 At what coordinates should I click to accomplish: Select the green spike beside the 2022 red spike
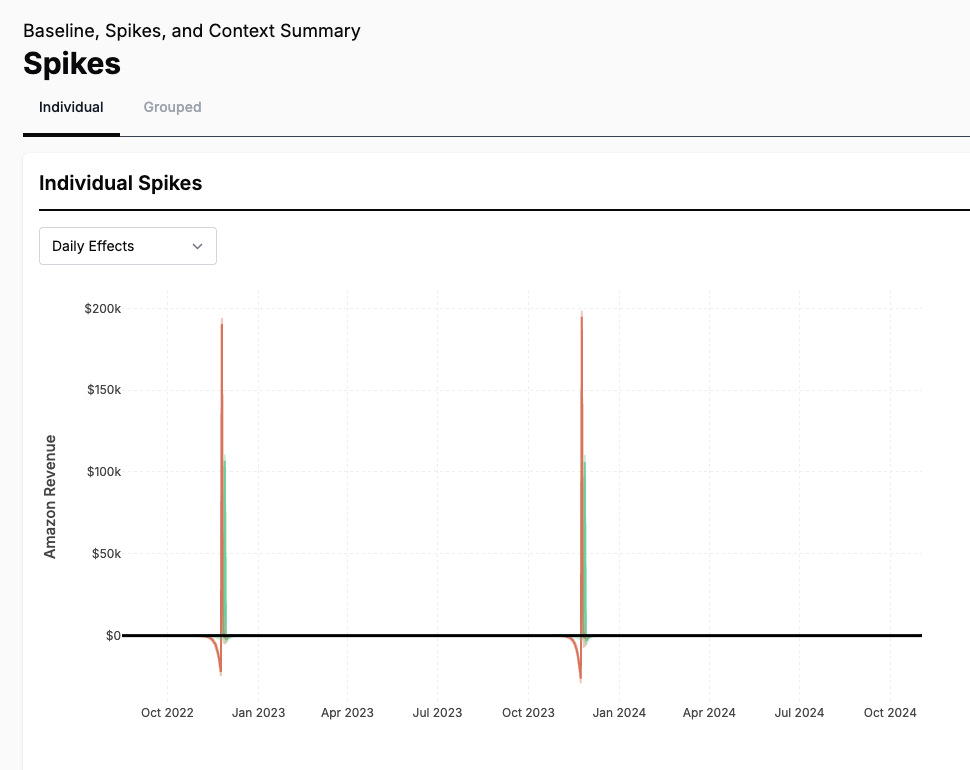226,540
